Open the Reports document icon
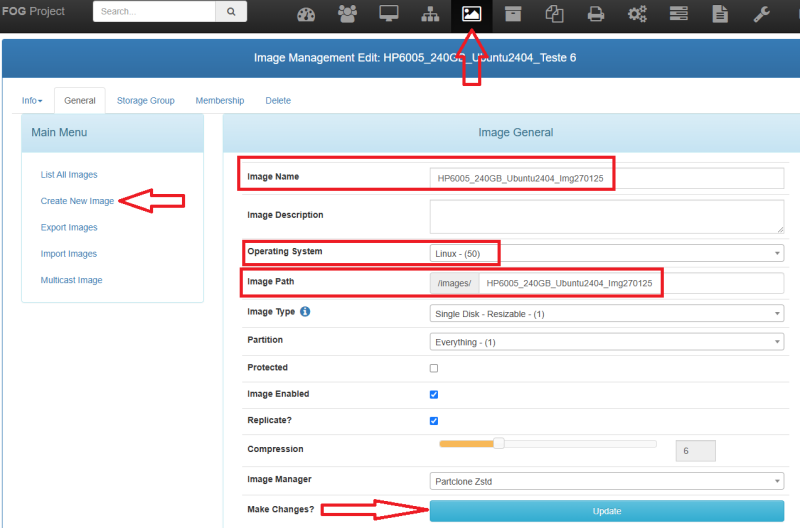Screen dimensions: 800x528 pos(720,14)
